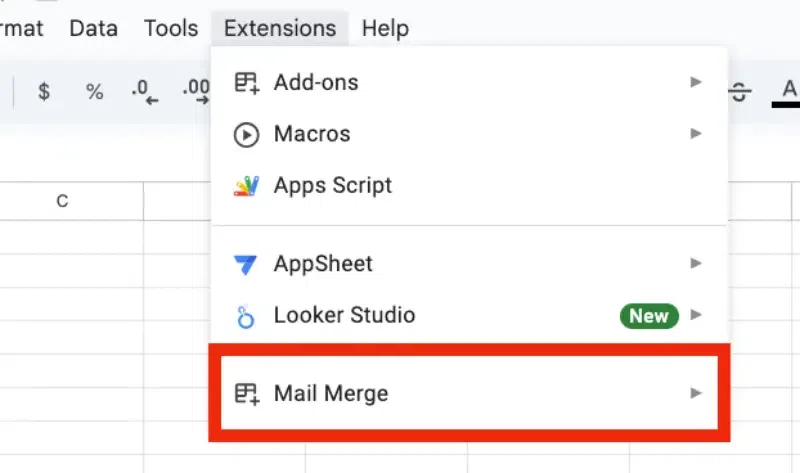Click the Add-ons icon in the Extensions menu
The height and width of the screenshot is (473, 800).
(246, 82)
